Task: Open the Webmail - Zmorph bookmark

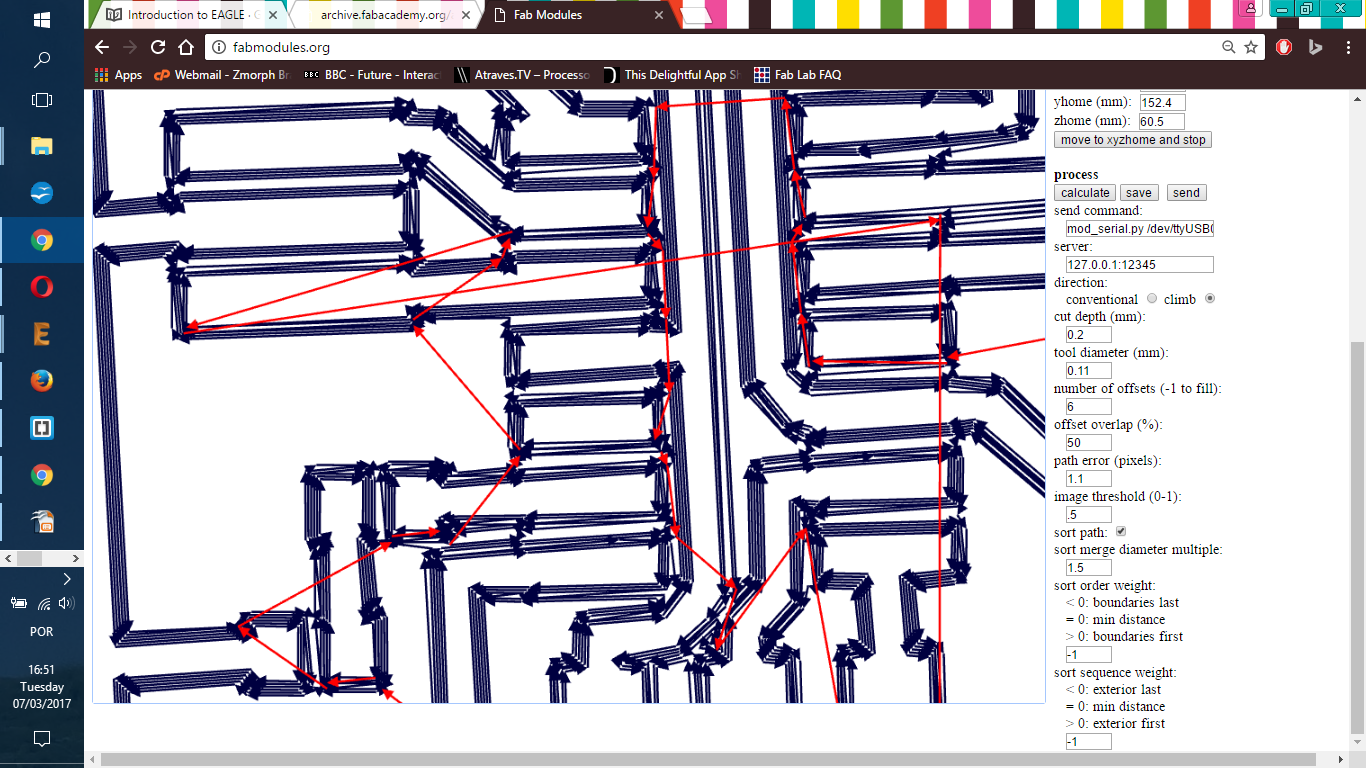Action: [x=223, y=75]
